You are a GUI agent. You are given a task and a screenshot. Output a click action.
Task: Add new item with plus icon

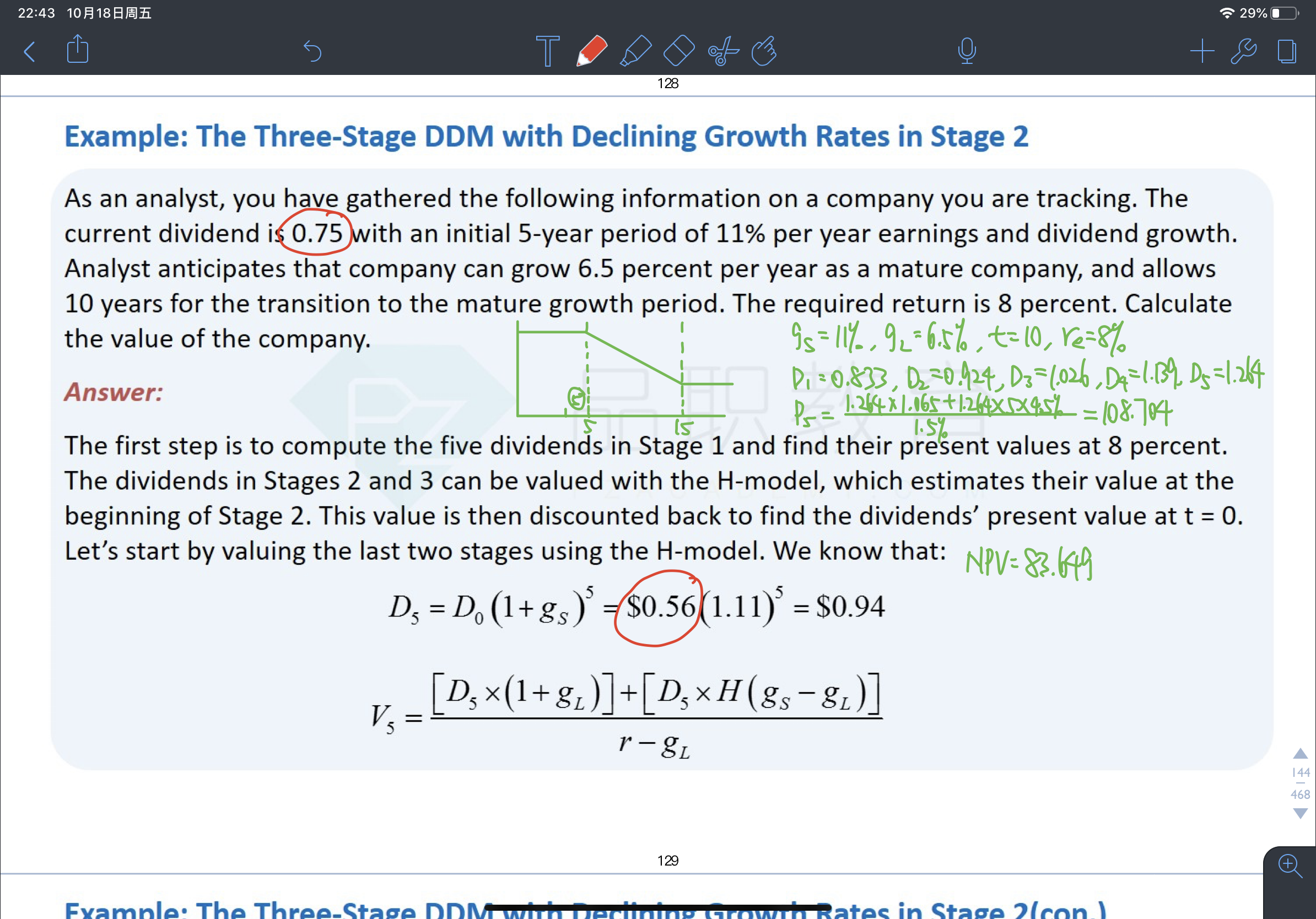pyautogui.click(x=1202, y=51)
